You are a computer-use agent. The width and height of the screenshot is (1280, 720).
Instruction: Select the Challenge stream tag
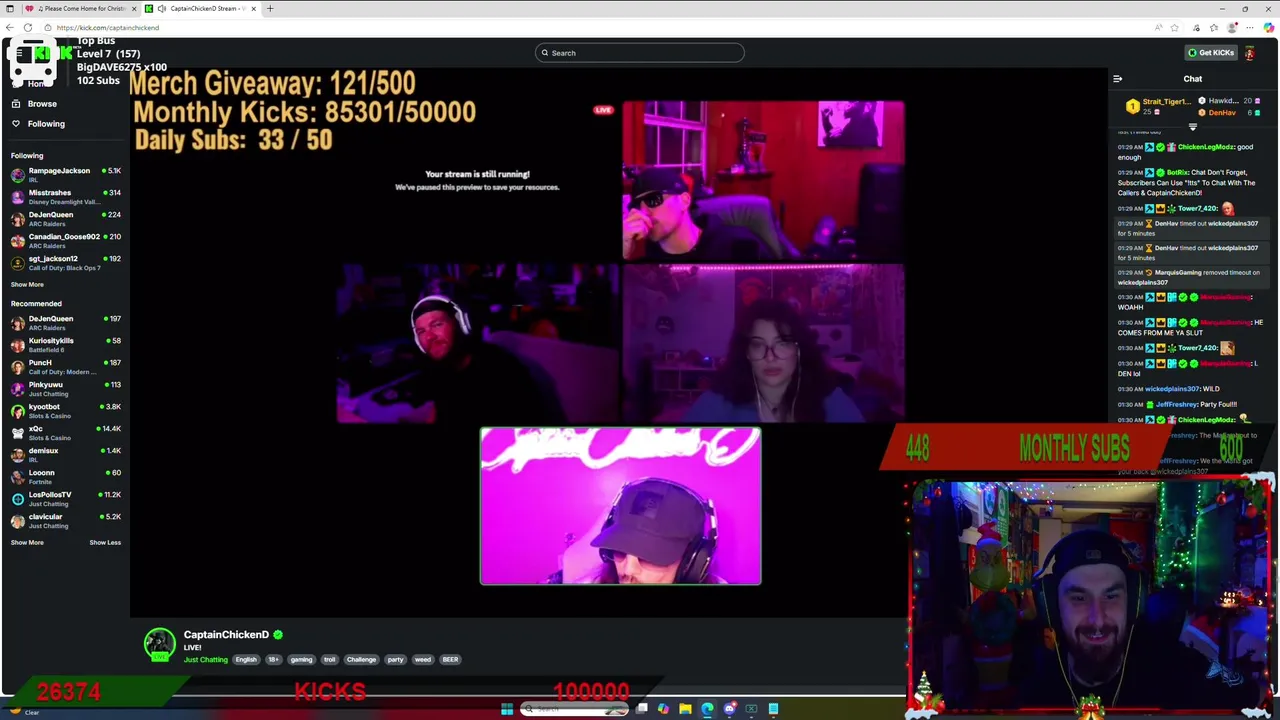(361, 659)
